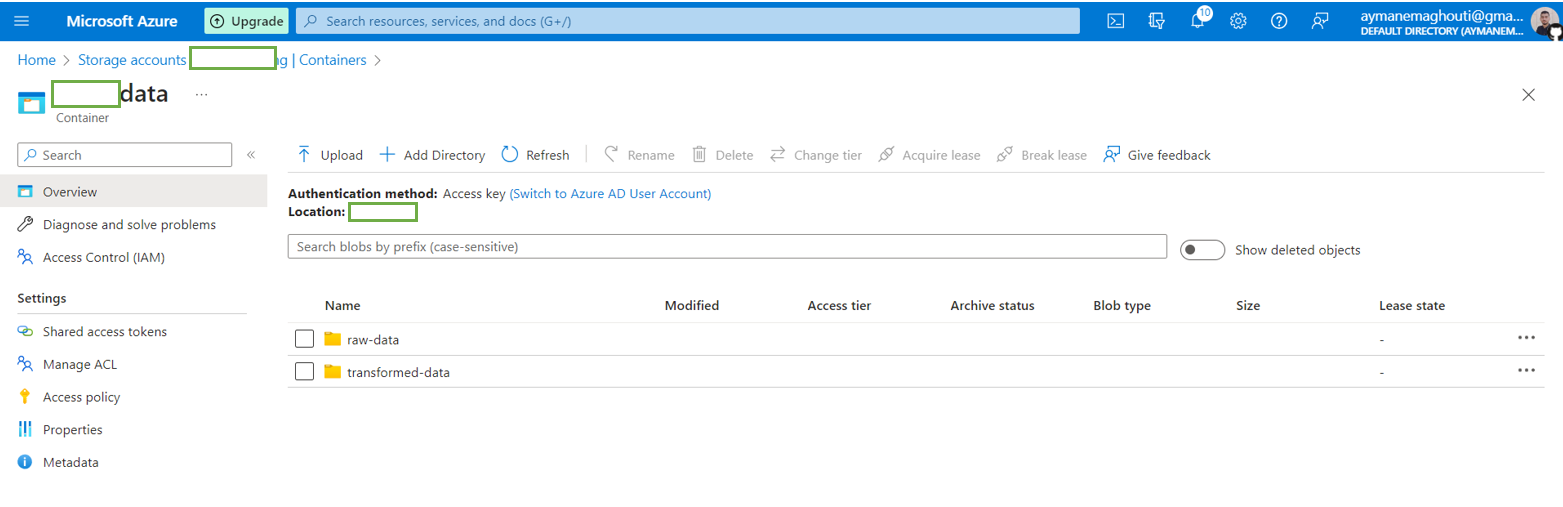Toggle Show deleted objects switch
This screenshot has height=507, width=1563.
(x=1202, y=250)
